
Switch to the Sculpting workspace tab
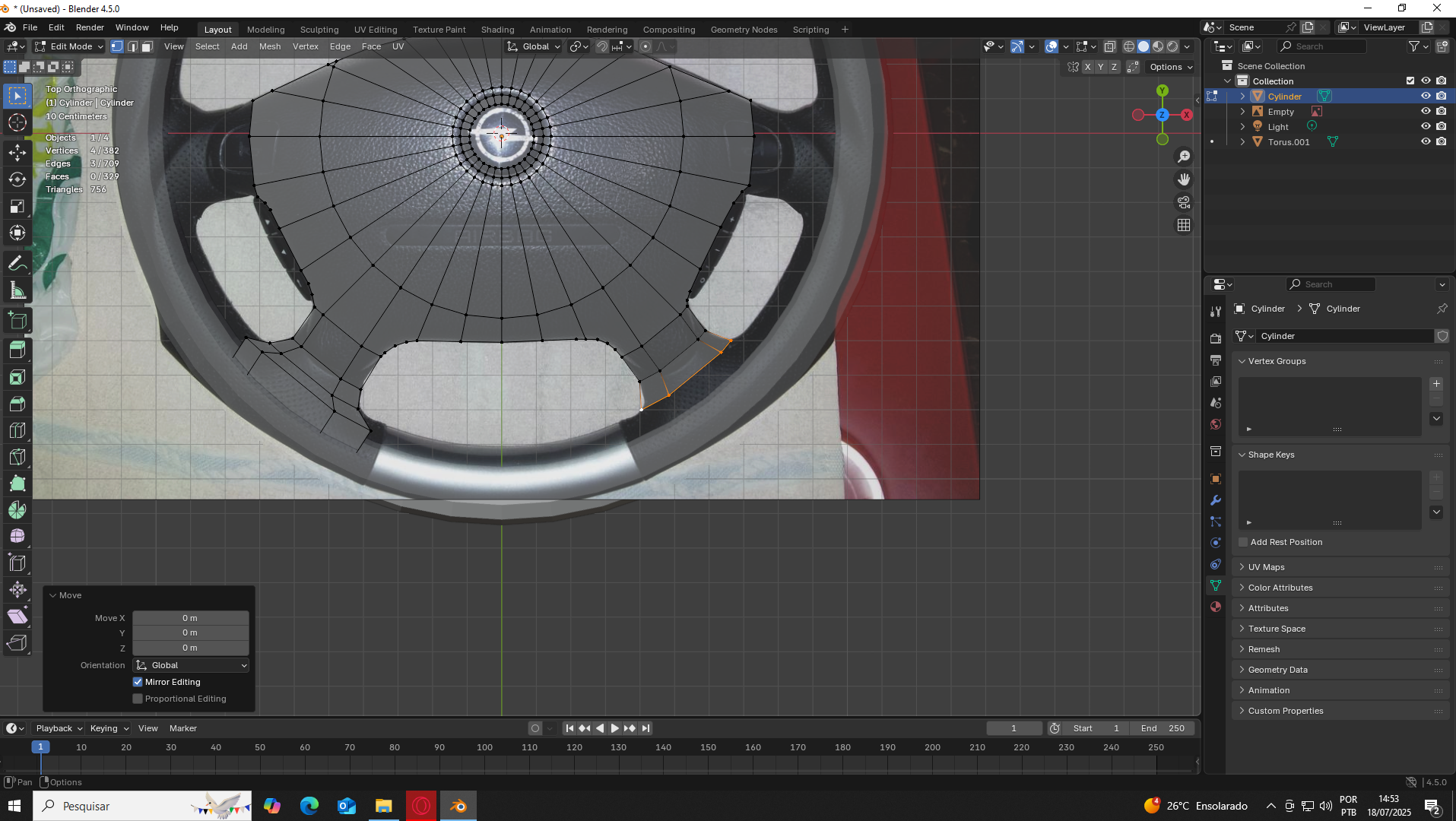pos(319,30)
